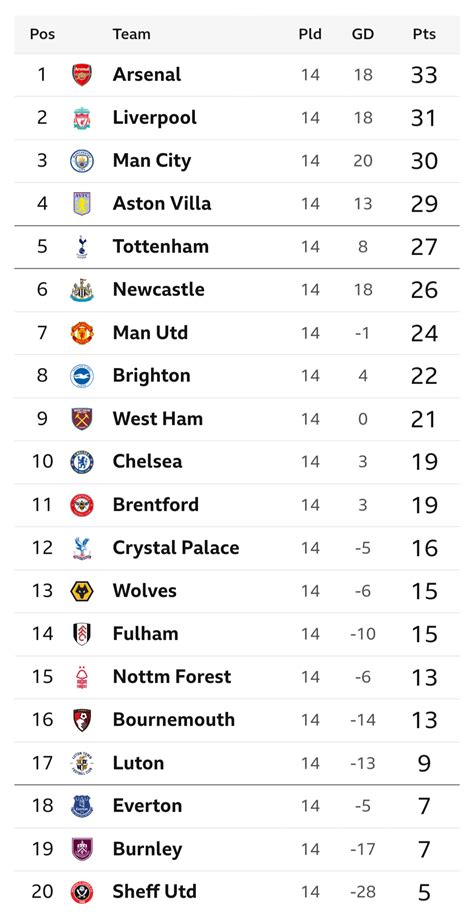Screen dimensions: 474x921
Task: Select the Man City badge icon
Action: point(82,161)
